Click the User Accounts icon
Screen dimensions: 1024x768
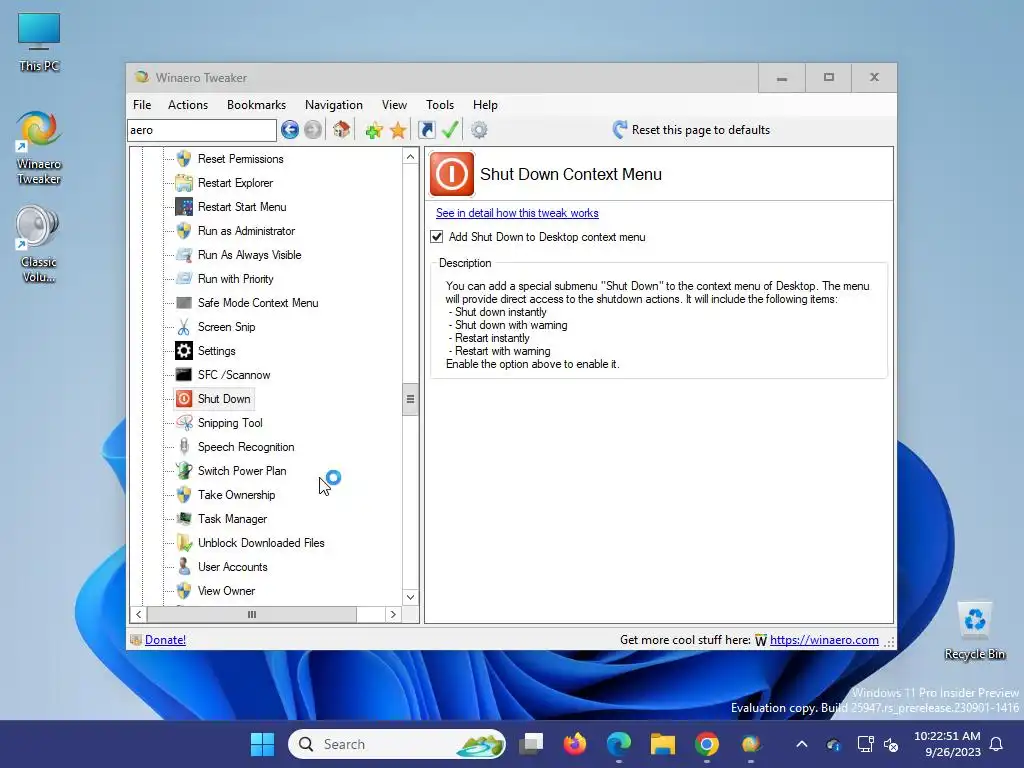click(184, 567)
